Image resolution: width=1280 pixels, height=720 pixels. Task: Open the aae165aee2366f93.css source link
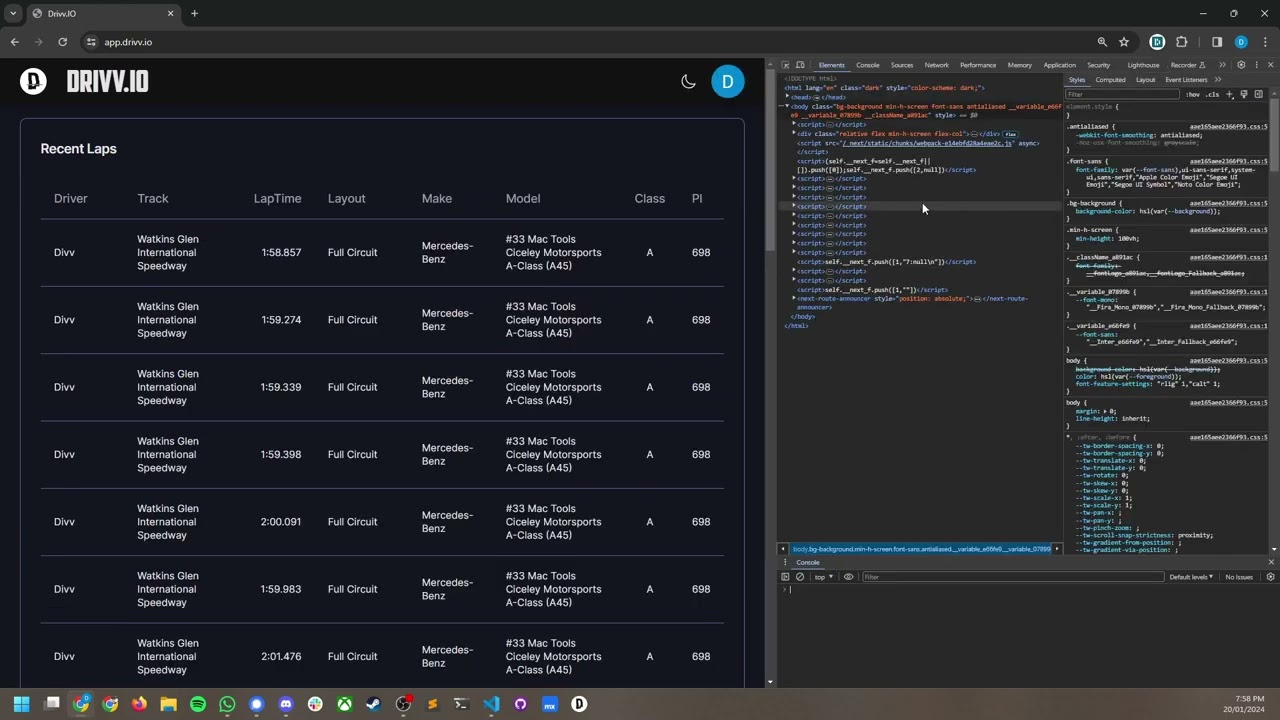pos(1227,127)
